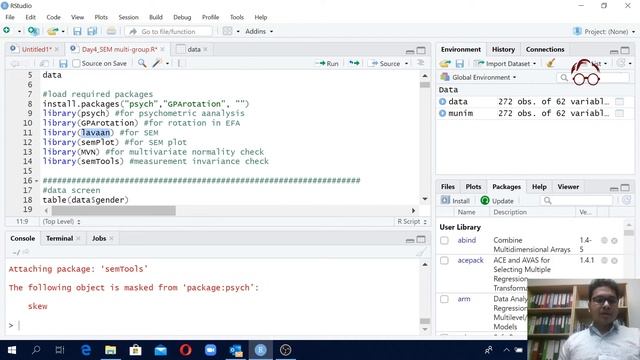Screen dimensions: 640x360
Task: Open File Explorer from taskbar
Action: pos(110,350)
